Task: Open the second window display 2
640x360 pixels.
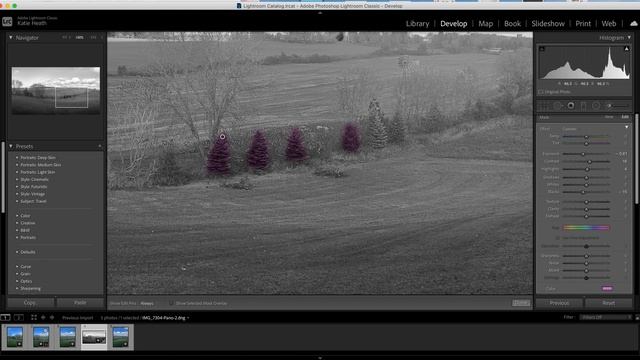Action: click(x=19, y=317)
